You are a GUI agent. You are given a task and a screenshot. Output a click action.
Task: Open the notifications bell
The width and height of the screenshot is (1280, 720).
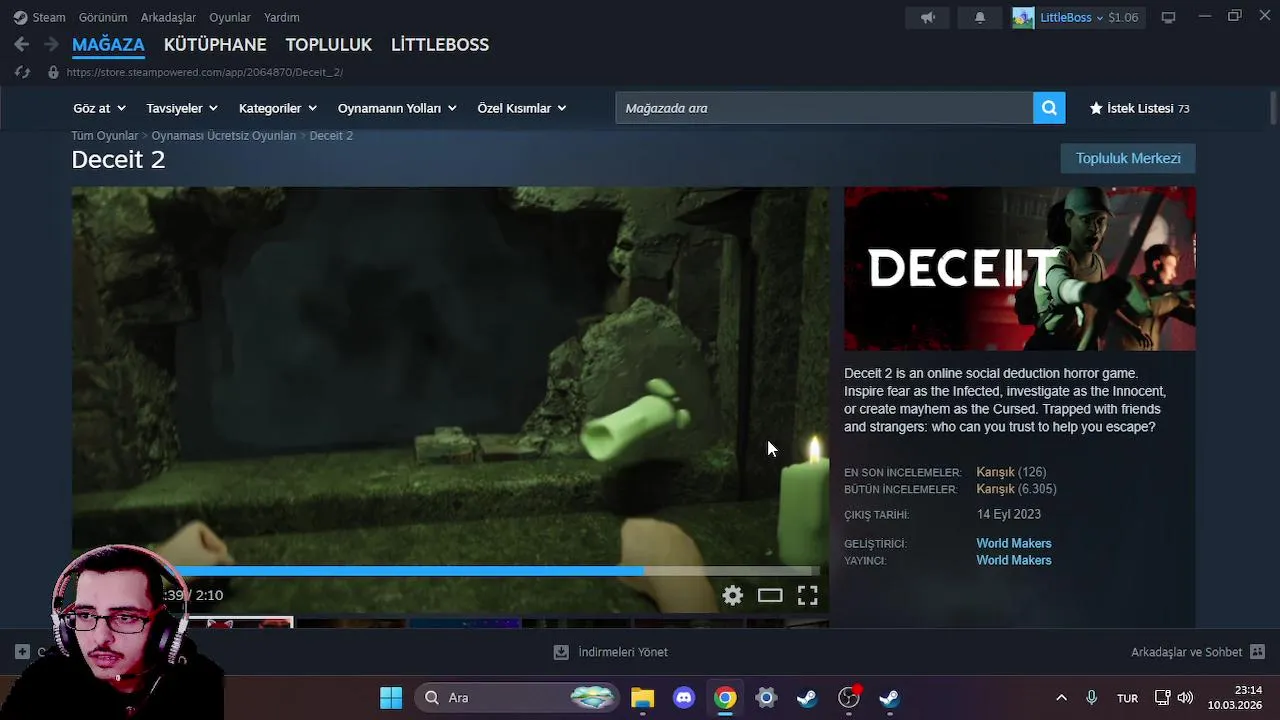pyautogui.click(x=980, y=17)
